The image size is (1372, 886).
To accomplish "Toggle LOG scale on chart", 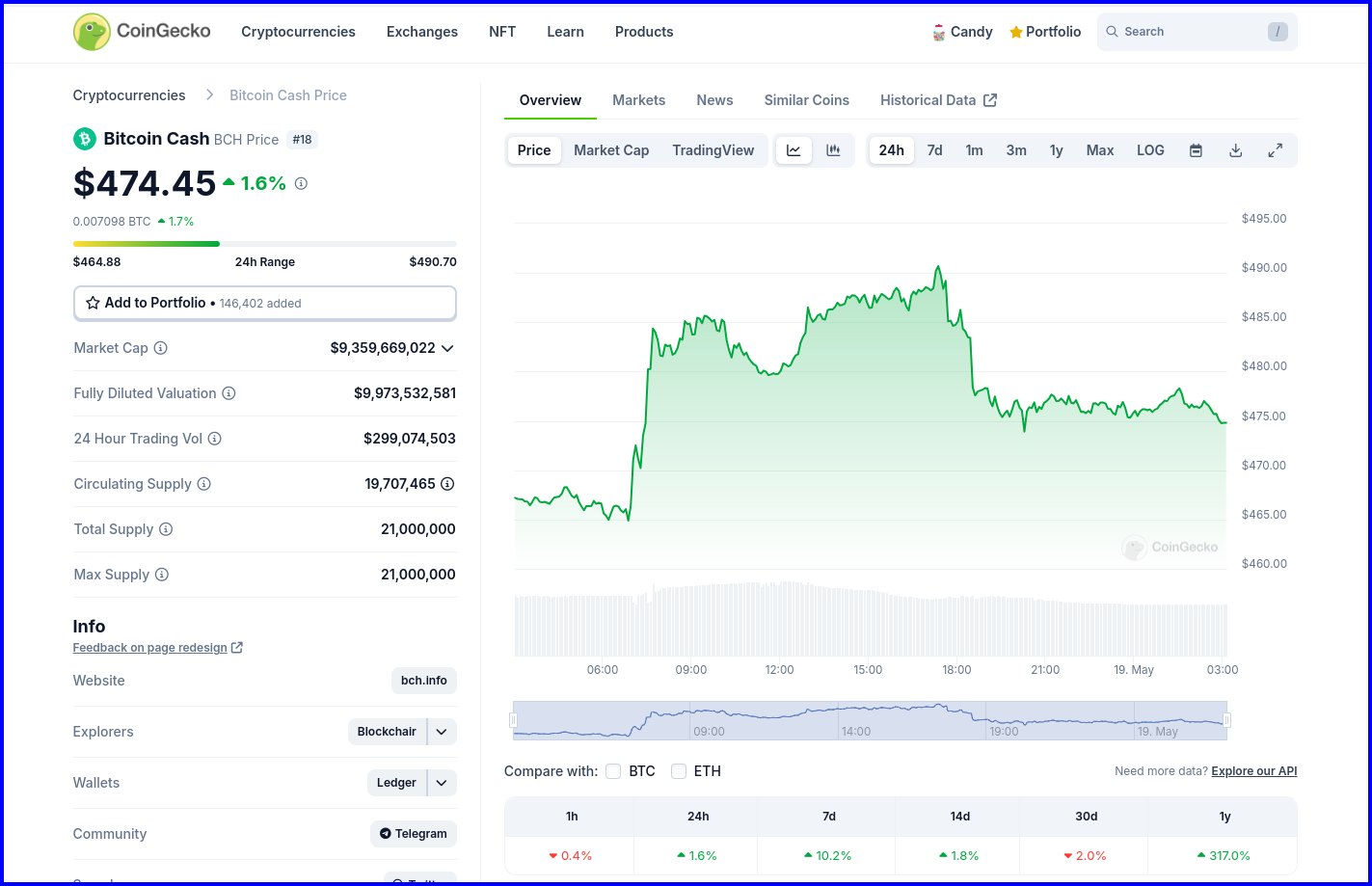I will (x=1150, y=150).
